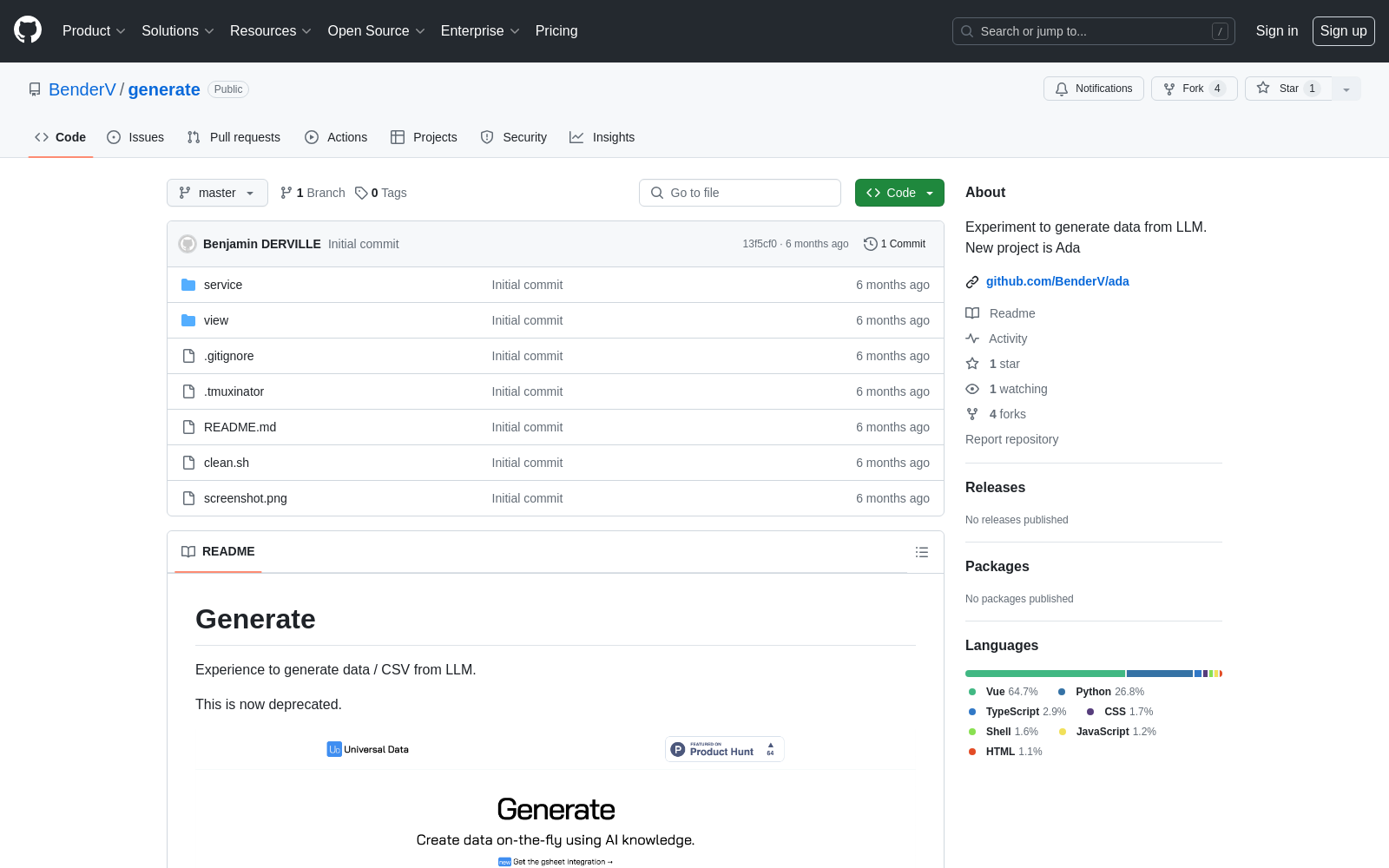This screenshot has width=1389, height=868.
Task: Click the Vue language color dot
Action: point(972,692)
